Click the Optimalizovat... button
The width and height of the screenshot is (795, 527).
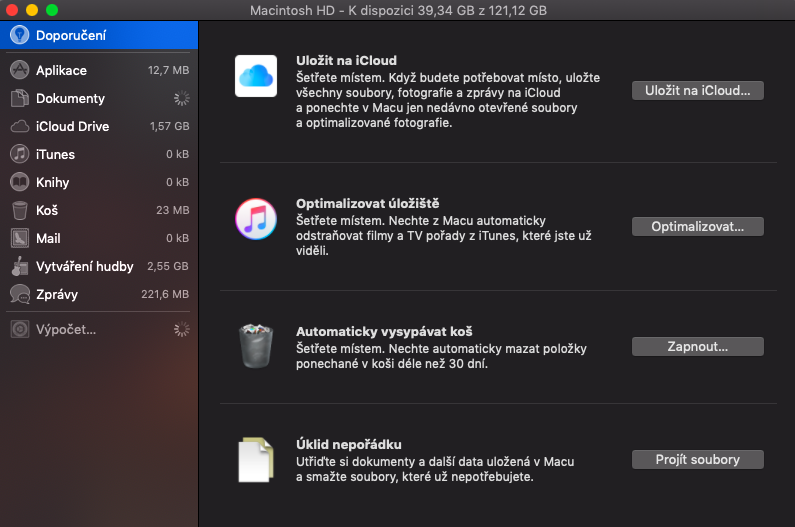(x=697, y=226)
